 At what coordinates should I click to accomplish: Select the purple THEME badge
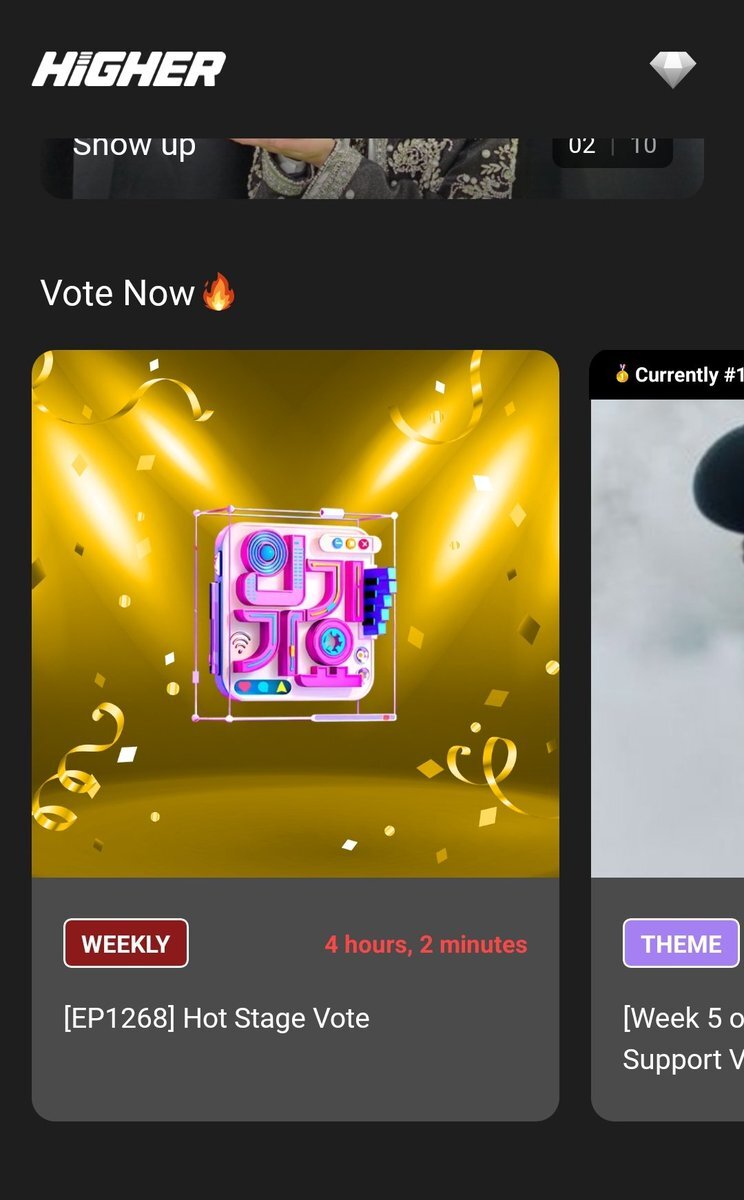coord(681,943)
